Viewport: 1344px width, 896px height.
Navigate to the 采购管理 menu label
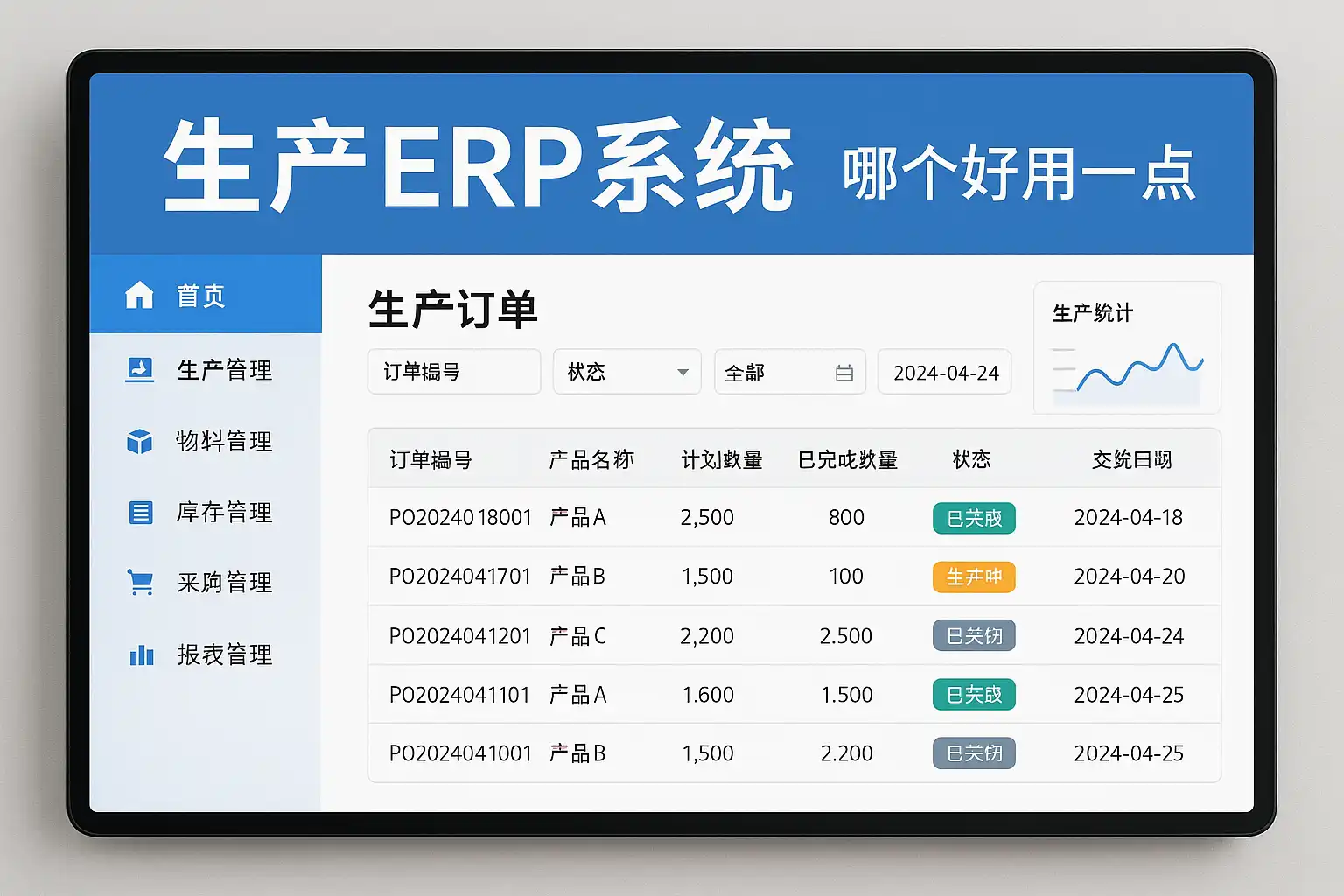pyautogui.click(x=225, y=583)
